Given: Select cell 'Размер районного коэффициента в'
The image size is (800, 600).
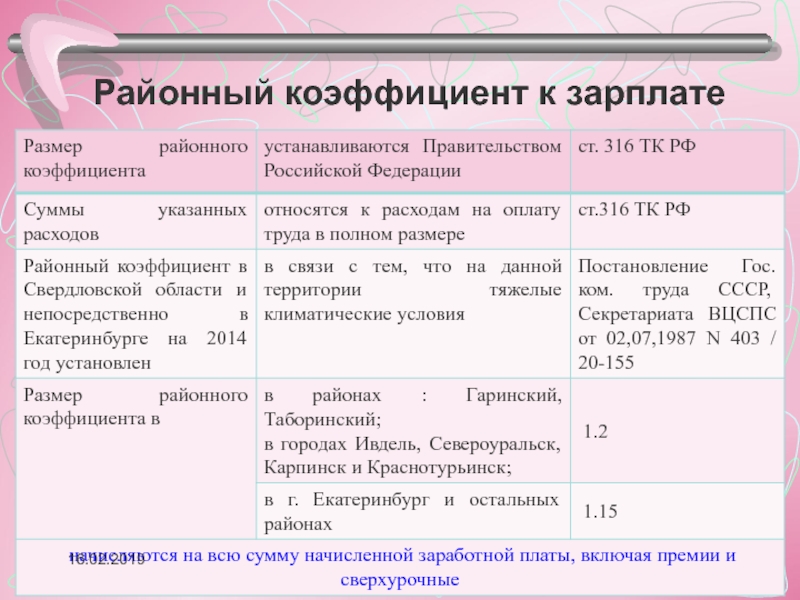Looking at the screenshot, I should tap(136, 459).
